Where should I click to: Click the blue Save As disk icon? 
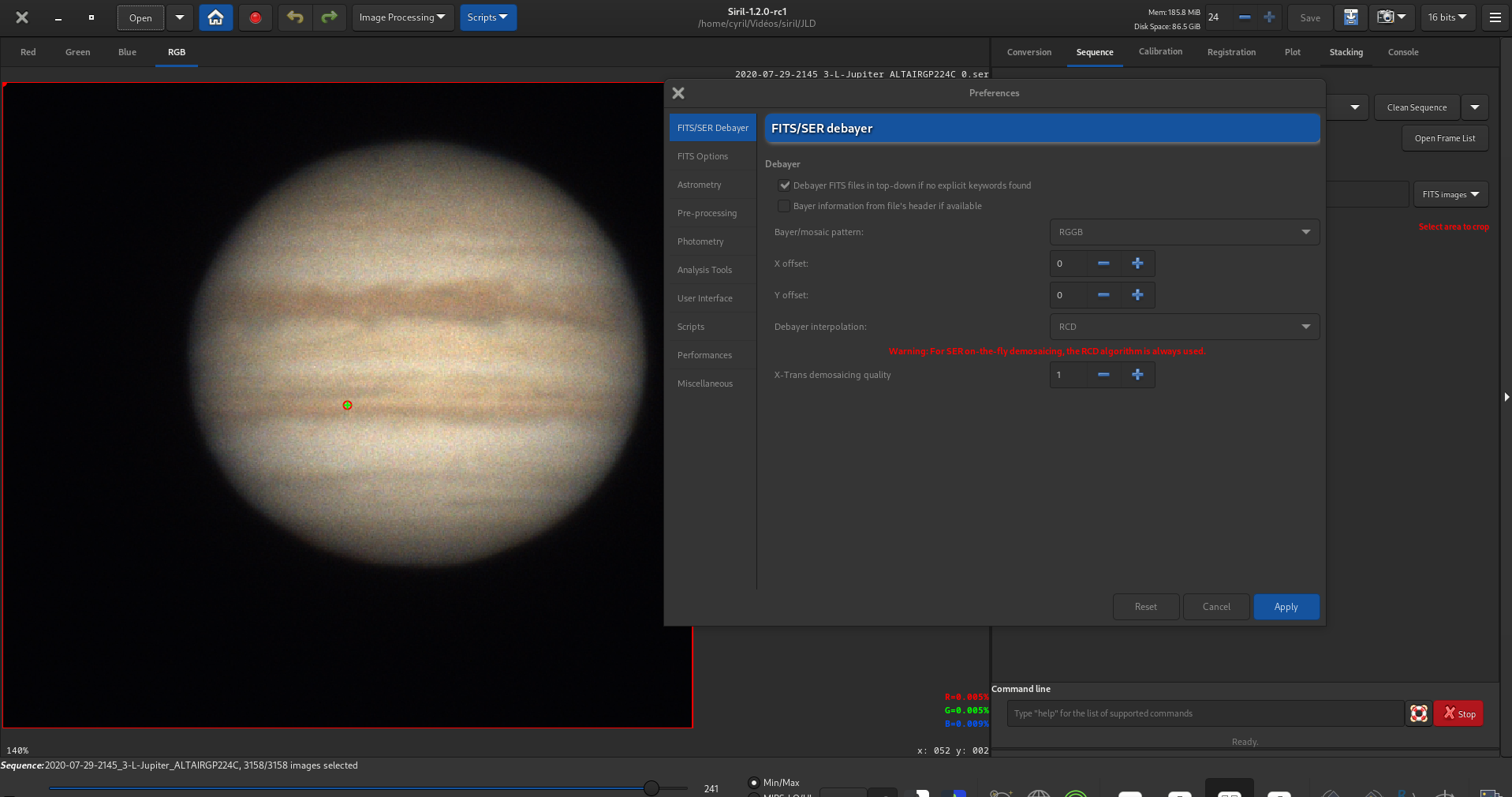coord(1350,17)
